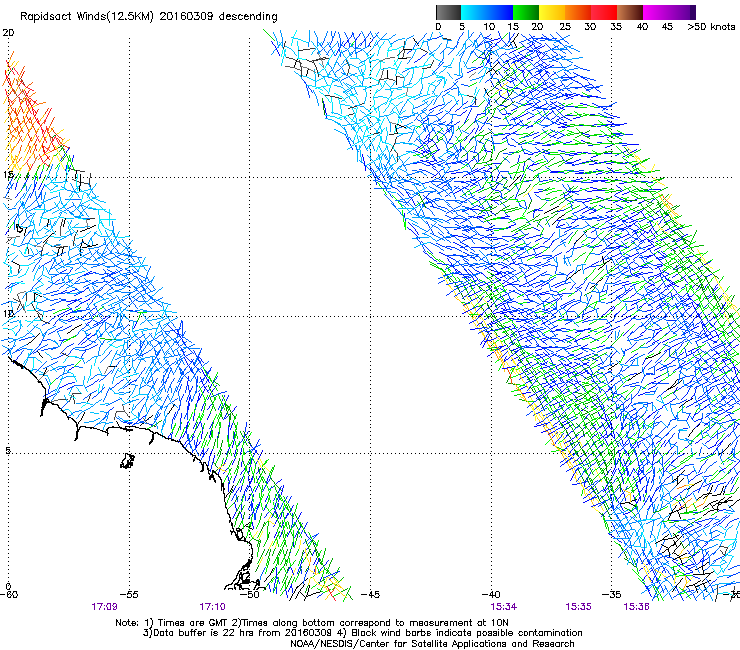Click the '25' legend tick label
The height and width of the screenshot is (650, 740).
[565, 27]
